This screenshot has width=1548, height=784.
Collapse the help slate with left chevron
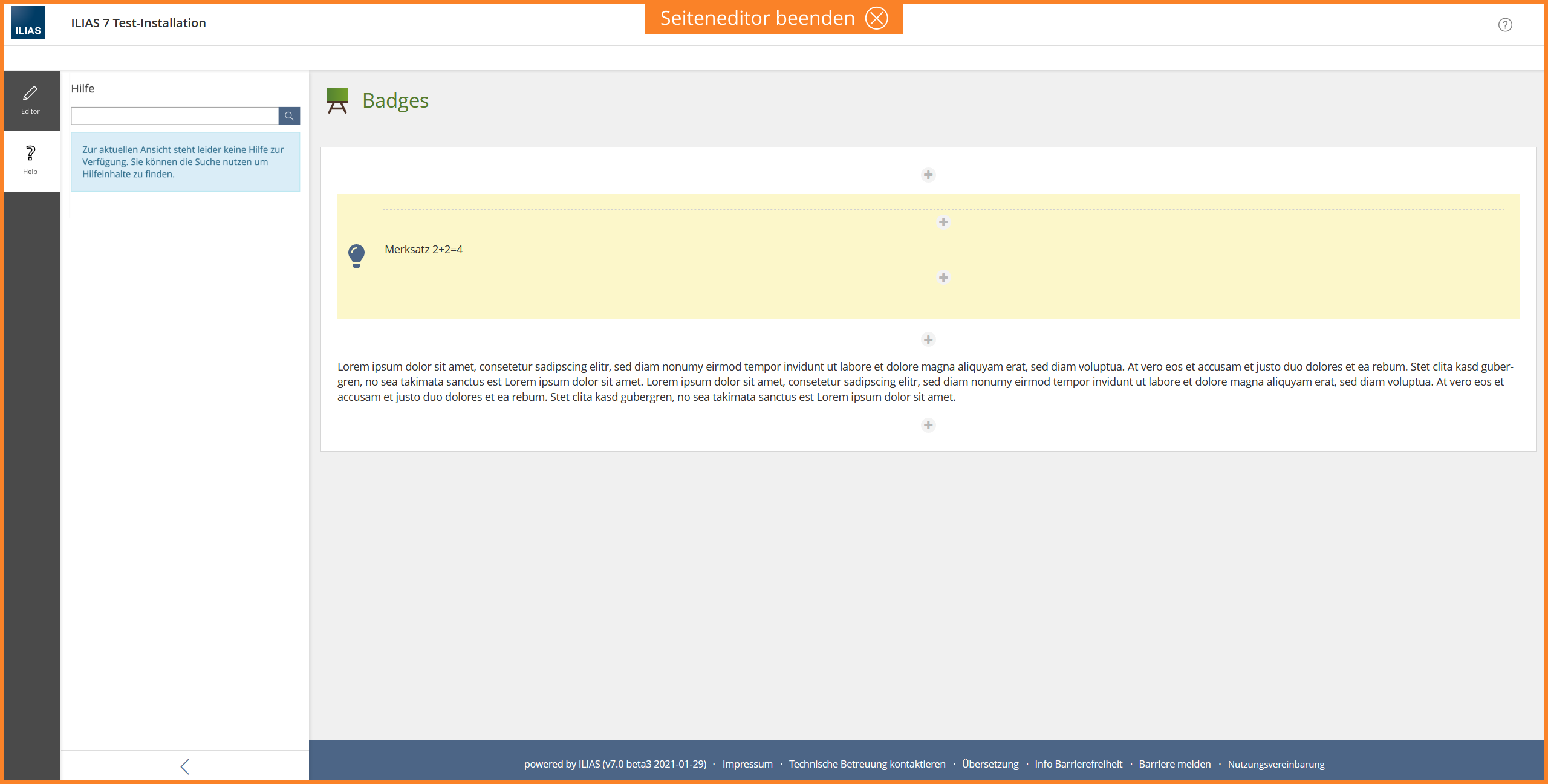pos(185,766)
